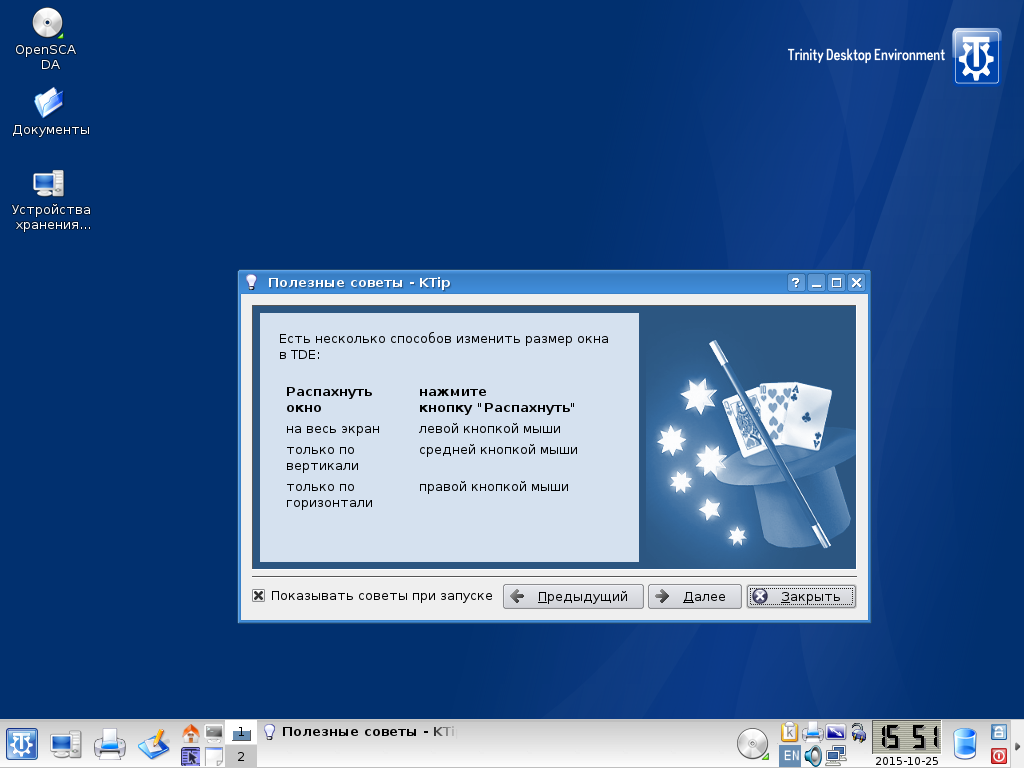Open the Документы folder on desktop

point(48,103)
